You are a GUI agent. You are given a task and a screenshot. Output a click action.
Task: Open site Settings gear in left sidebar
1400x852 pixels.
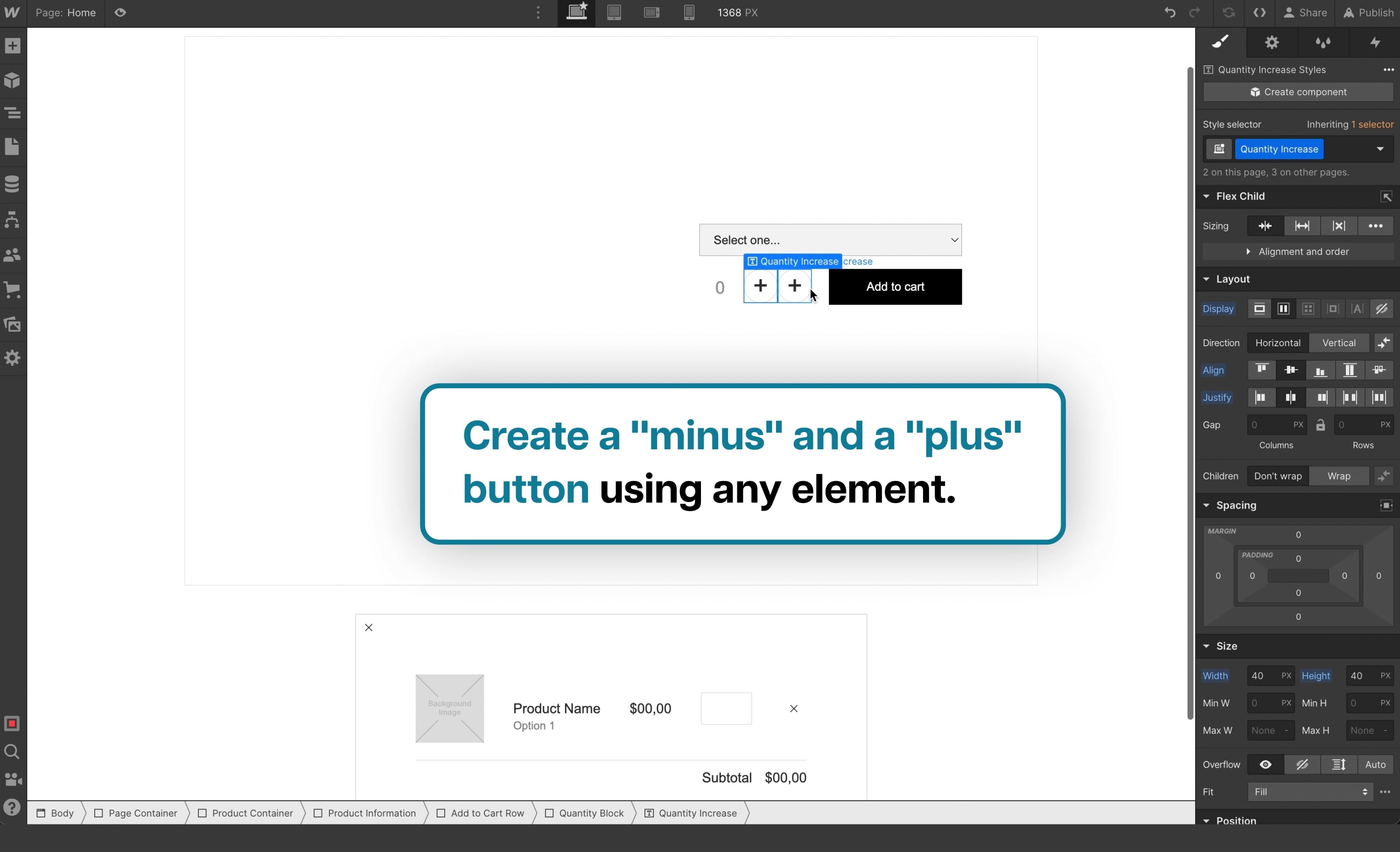tap(13, 358)
